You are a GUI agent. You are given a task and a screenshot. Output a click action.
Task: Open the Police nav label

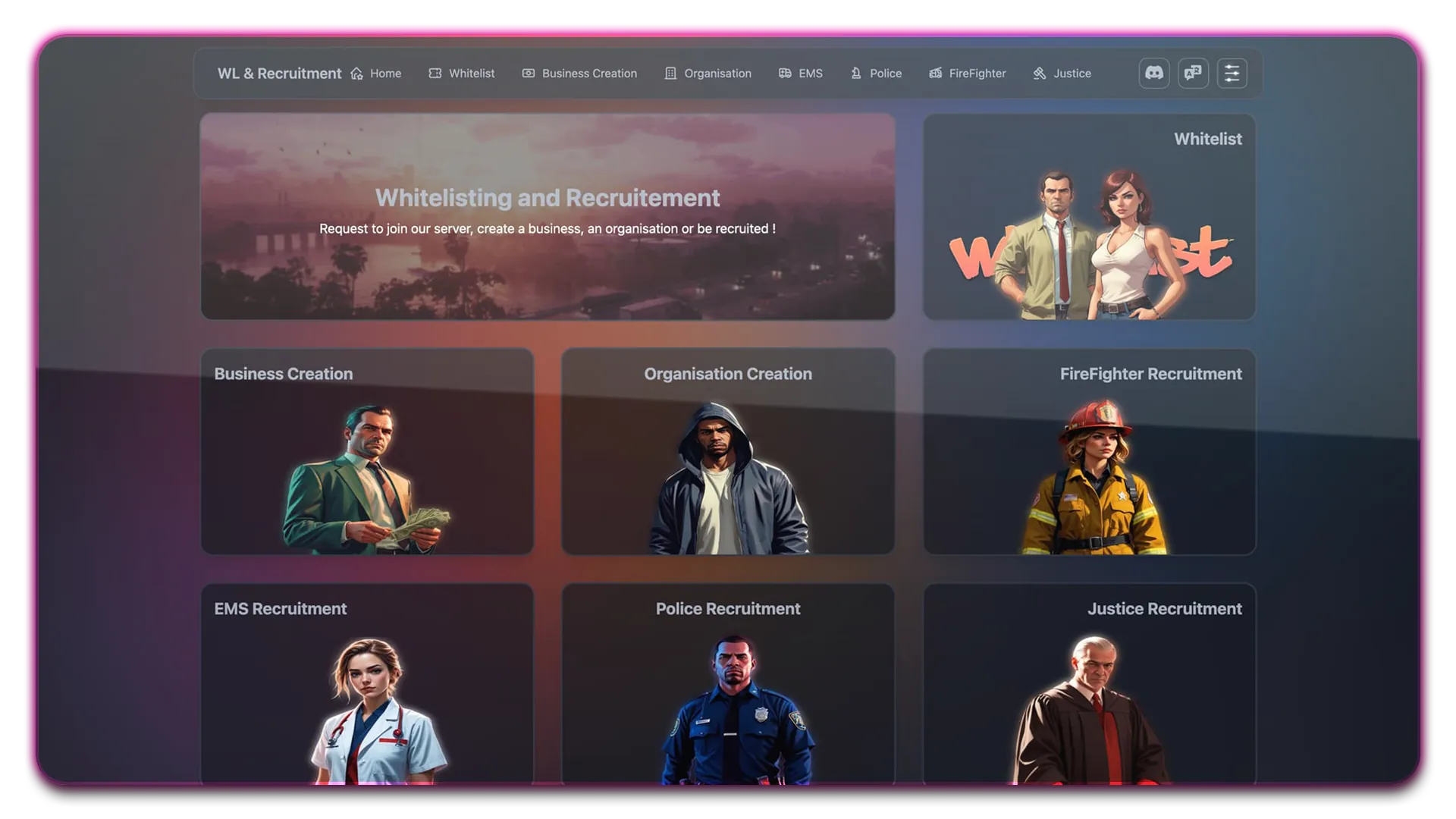[886, 74]
